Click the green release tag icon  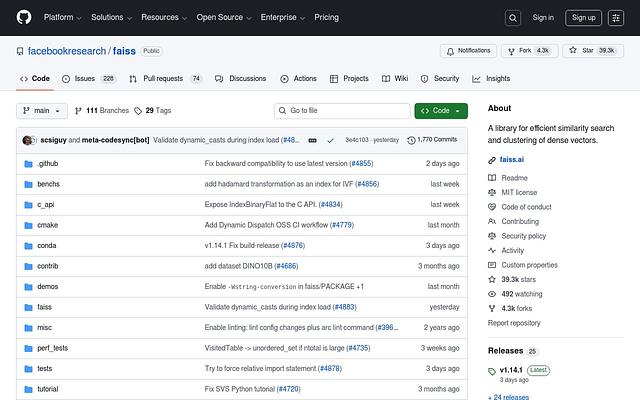tap(492, 370)
